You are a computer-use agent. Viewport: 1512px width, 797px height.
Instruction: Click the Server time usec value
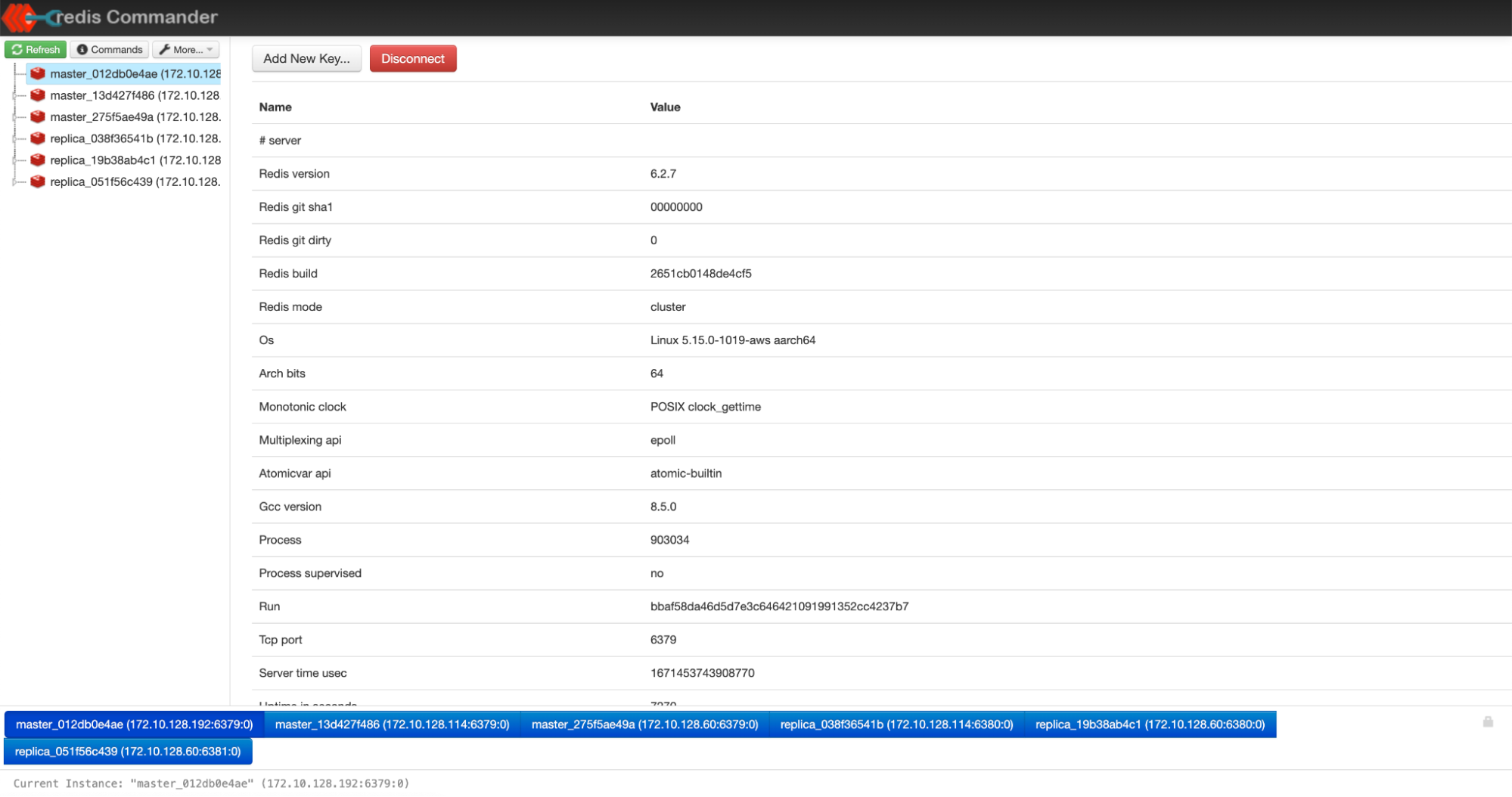702,673
